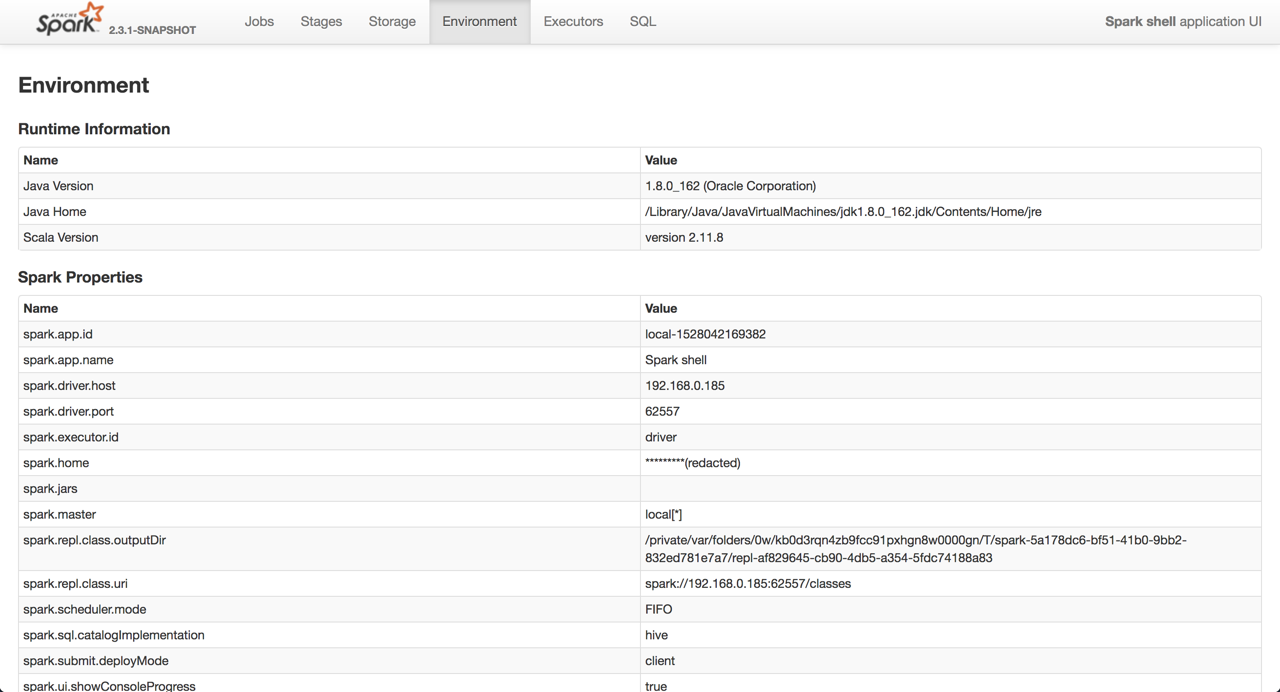
Task: Sort Runtime Information by Name column
Action: pos(41,160)
